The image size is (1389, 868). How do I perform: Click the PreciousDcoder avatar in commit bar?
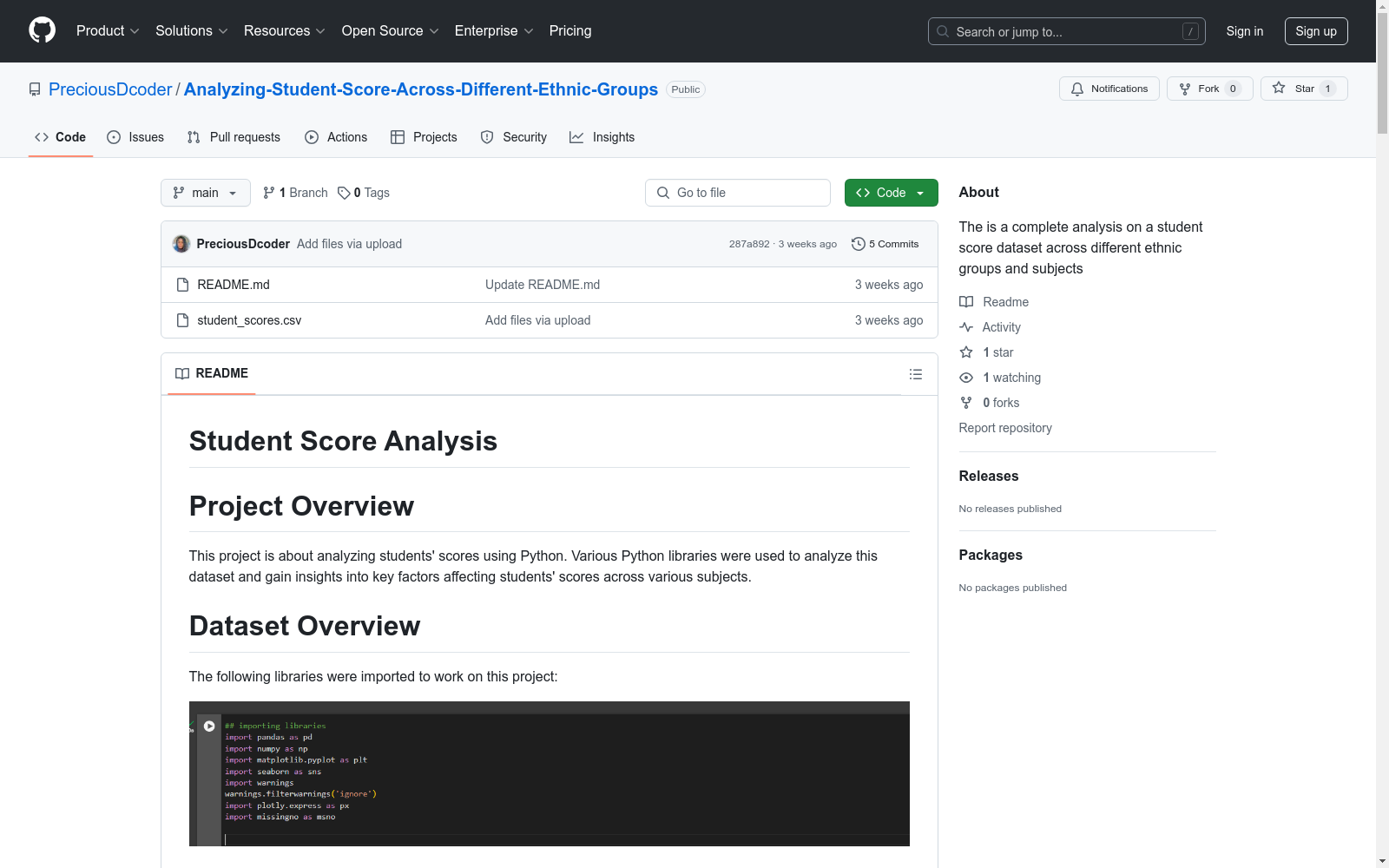(181, 244)
